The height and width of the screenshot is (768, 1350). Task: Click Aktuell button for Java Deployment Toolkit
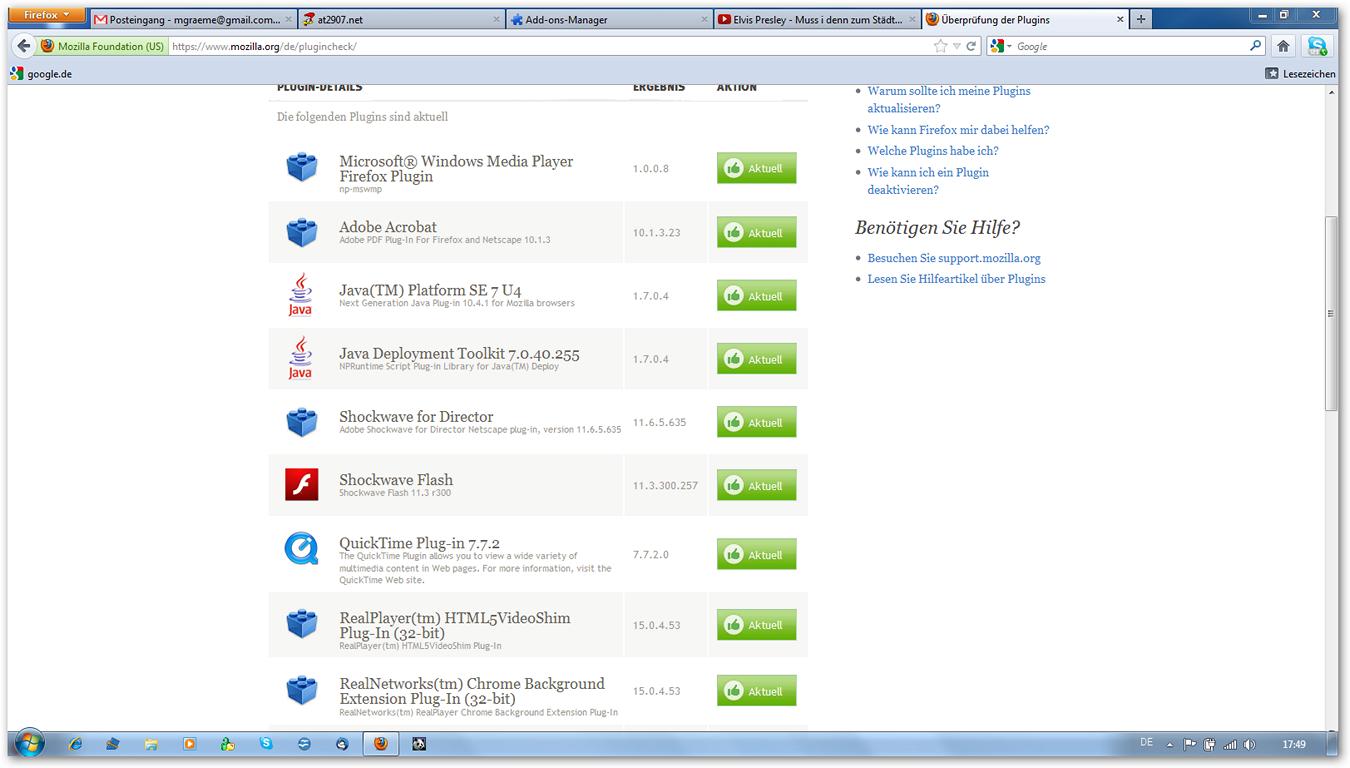757,359
